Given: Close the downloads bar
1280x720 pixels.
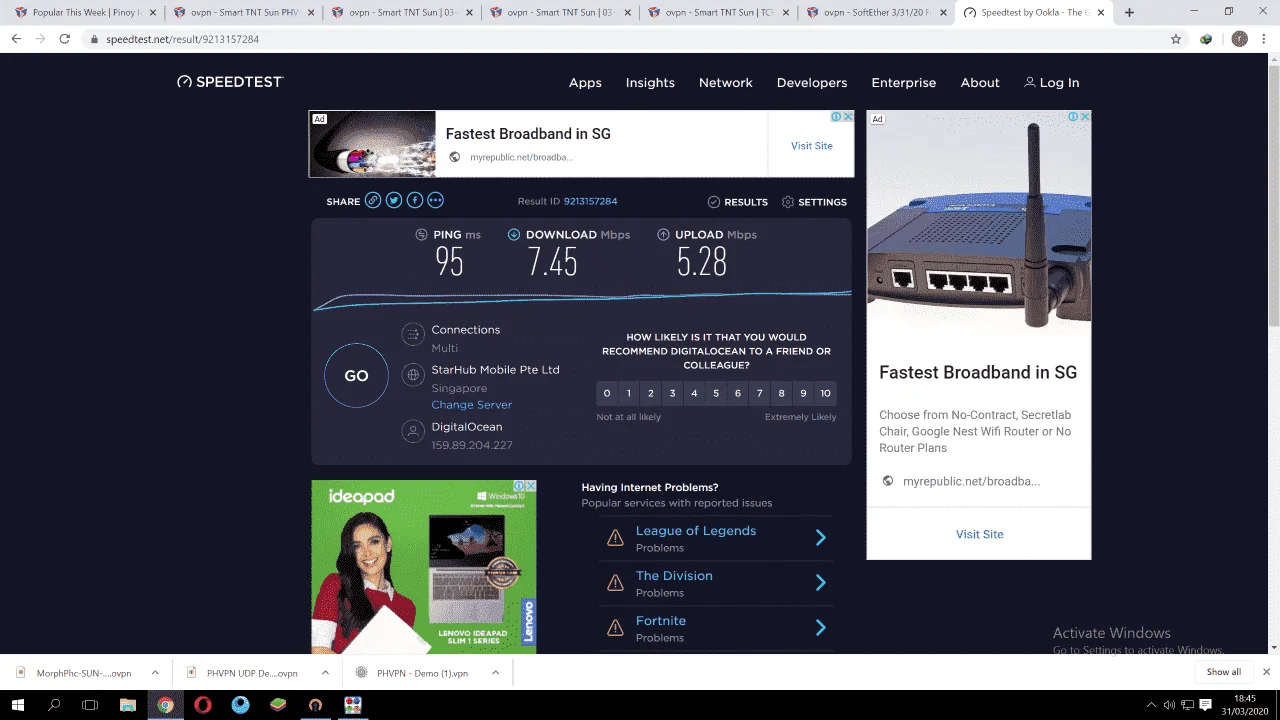Looking at the screenshot, I should coord(1266,672).
